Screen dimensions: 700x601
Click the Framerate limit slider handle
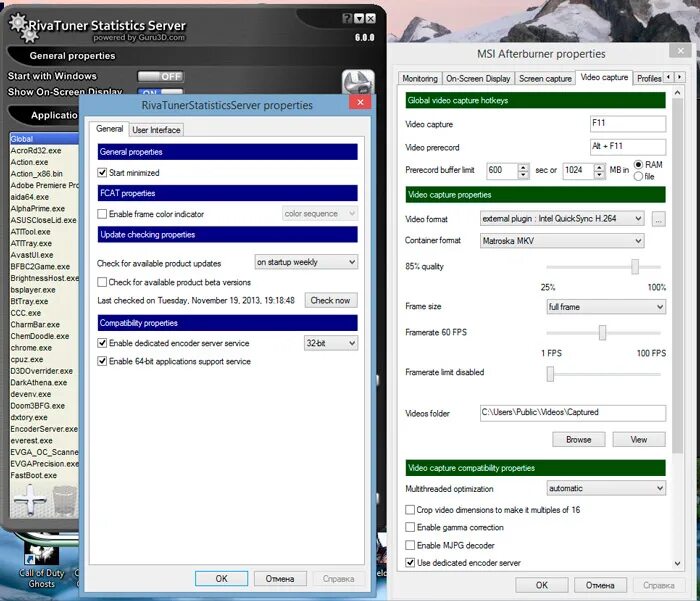point(550,374)
